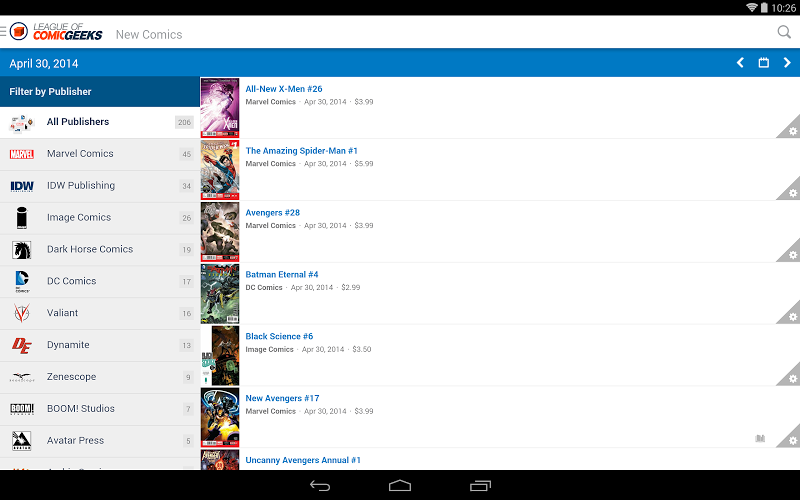Tap the Image Comics logo icon

[x=21, y=218]
